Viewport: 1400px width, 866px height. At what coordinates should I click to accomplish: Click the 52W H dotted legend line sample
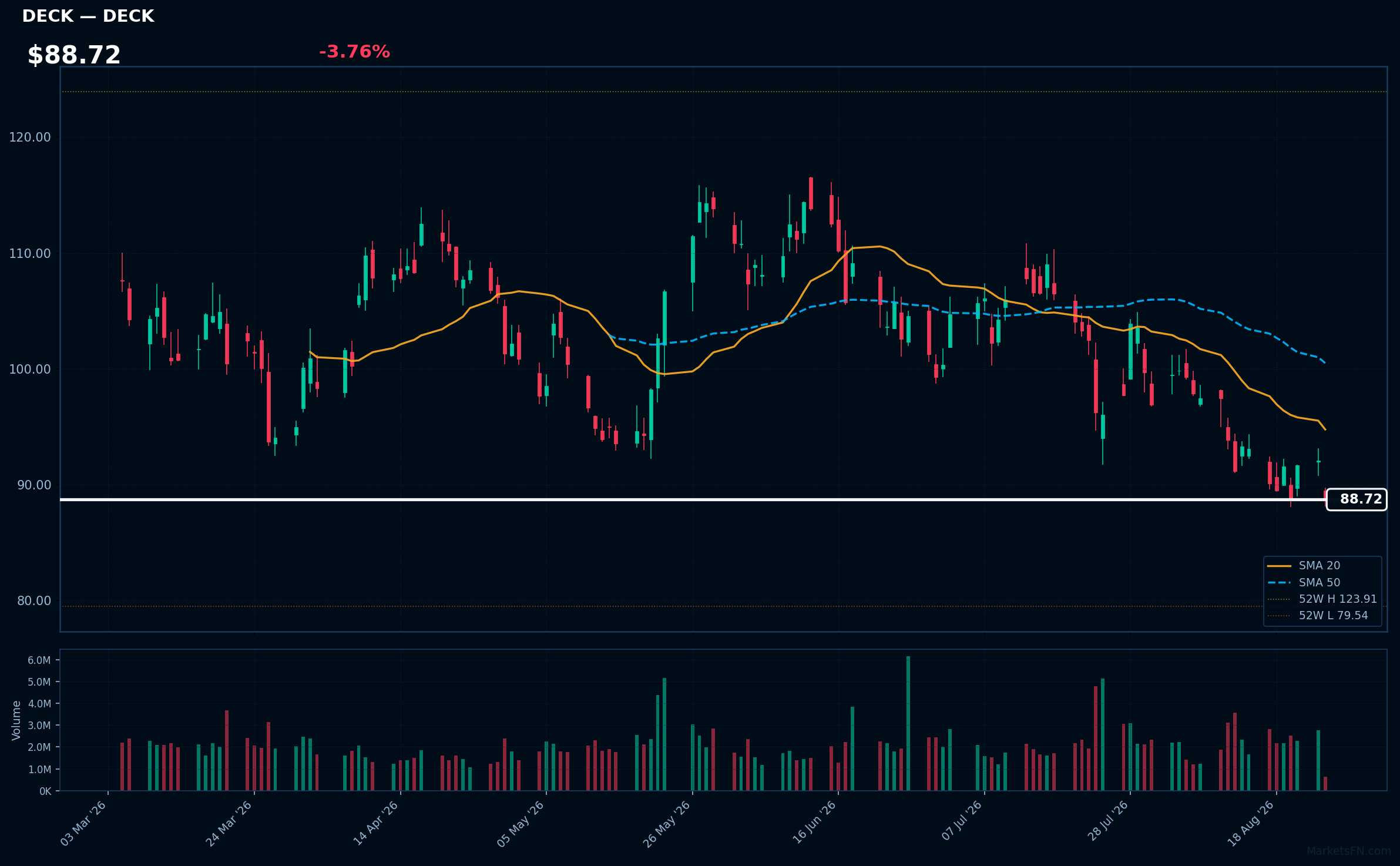[x=1279, y=599]
